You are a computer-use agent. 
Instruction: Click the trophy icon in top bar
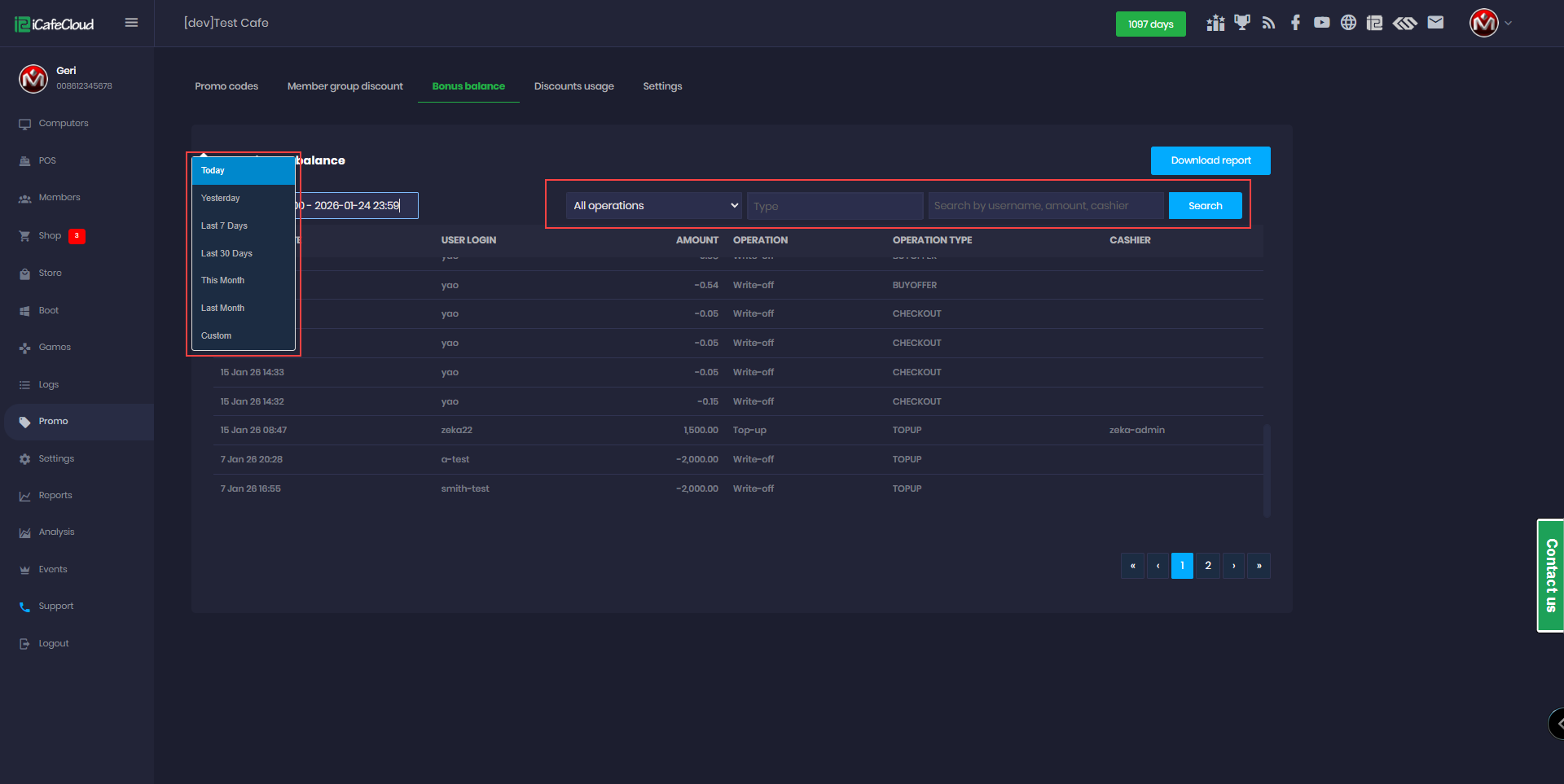pyautogui.click(x=1241, y=23)
